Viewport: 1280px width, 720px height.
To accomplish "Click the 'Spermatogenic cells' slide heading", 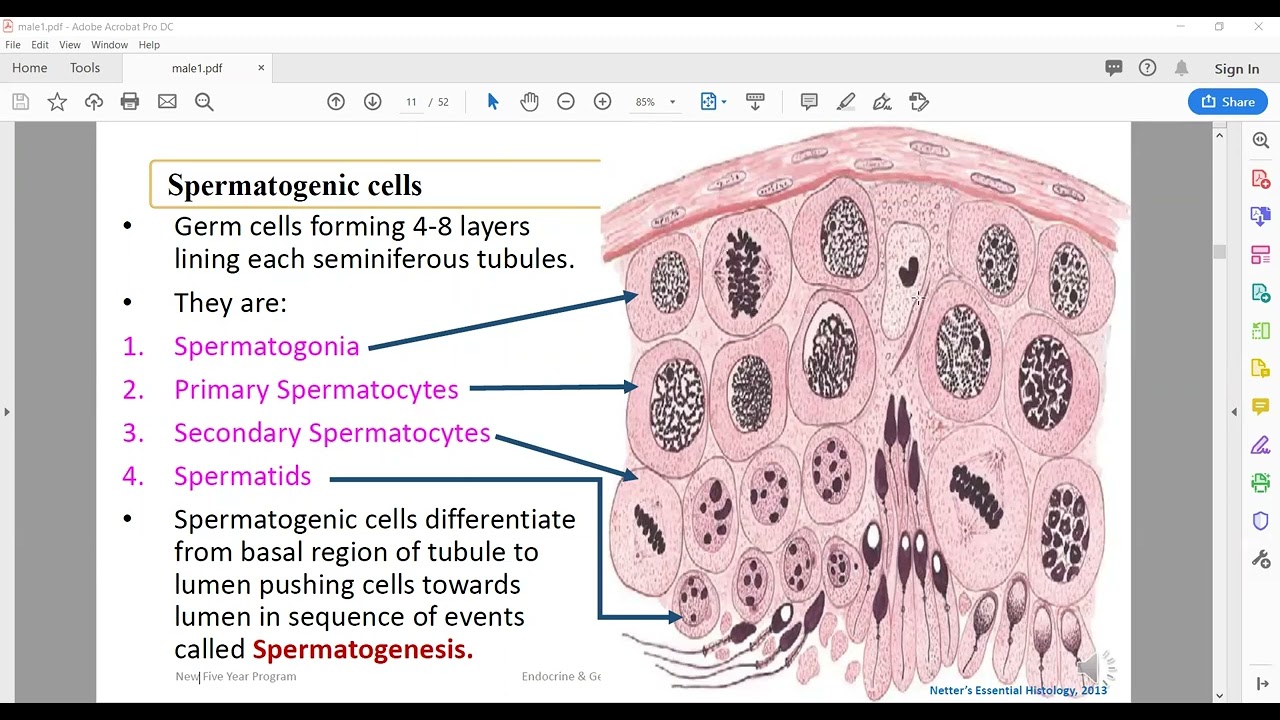I will point(295,185).
